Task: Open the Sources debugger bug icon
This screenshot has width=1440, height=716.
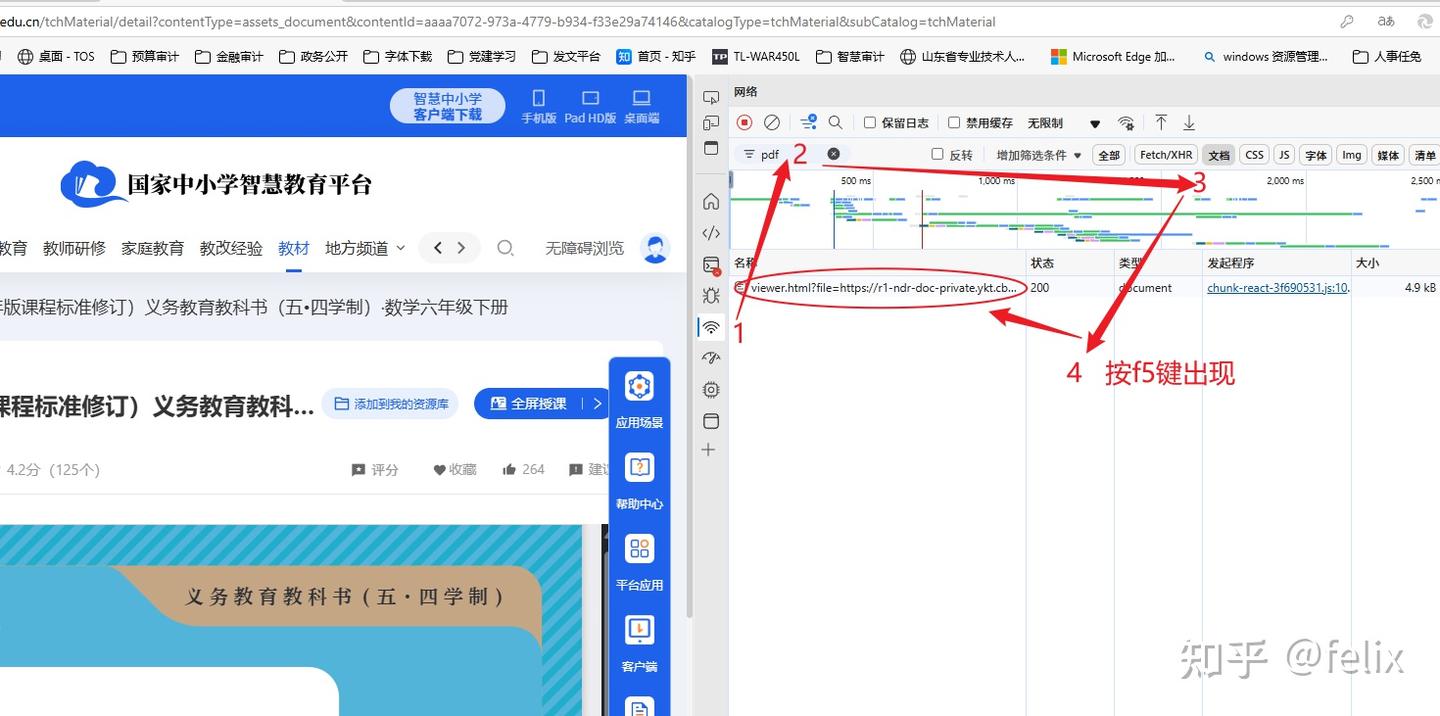Action: (x=711, y=295)
